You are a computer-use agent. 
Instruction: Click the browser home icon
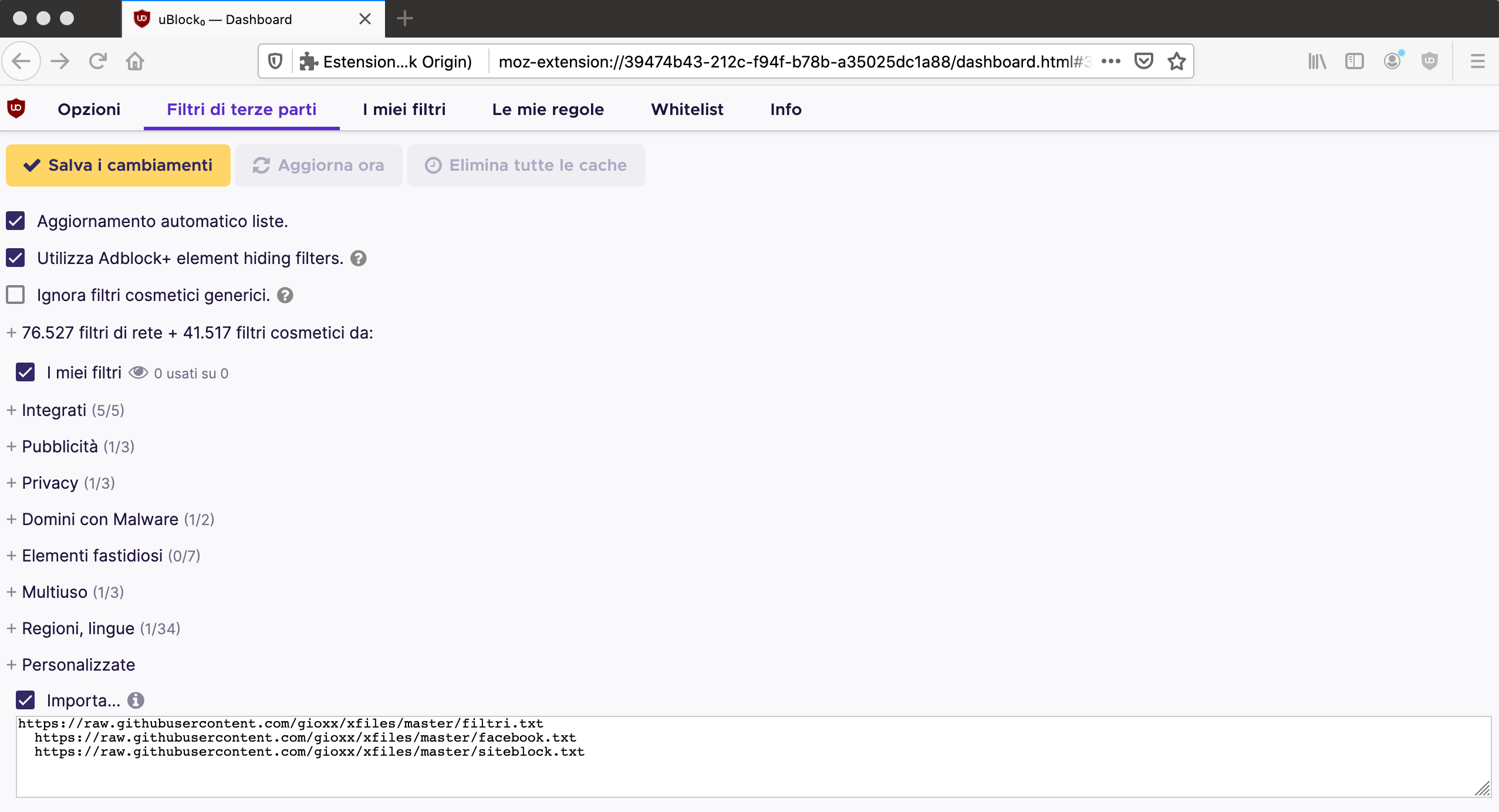[135, 61]
